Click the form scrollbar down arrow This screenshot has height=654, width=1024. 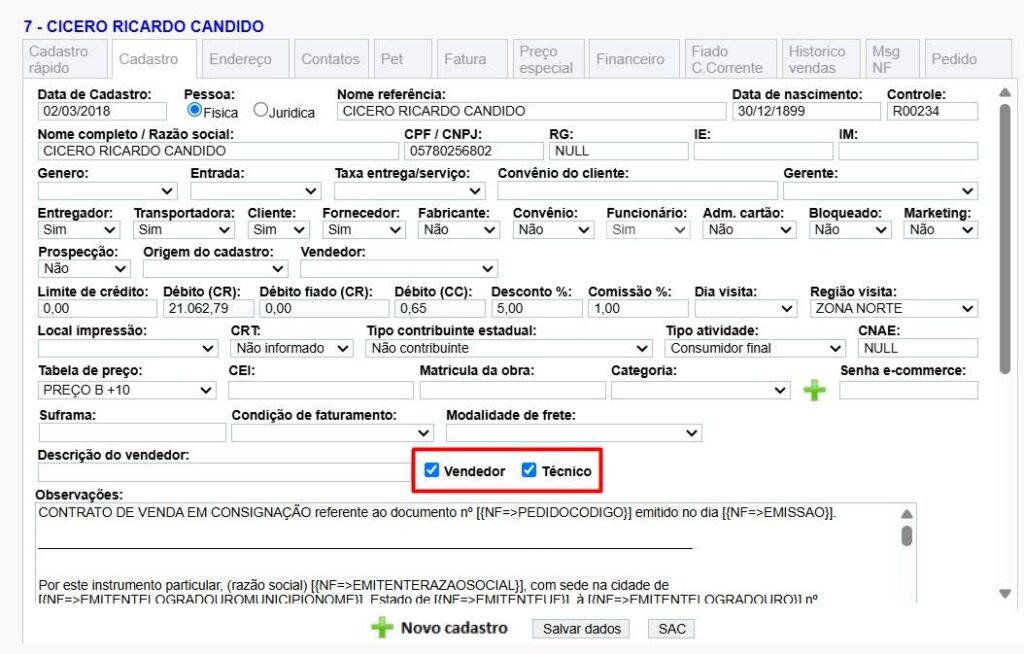1005,594
